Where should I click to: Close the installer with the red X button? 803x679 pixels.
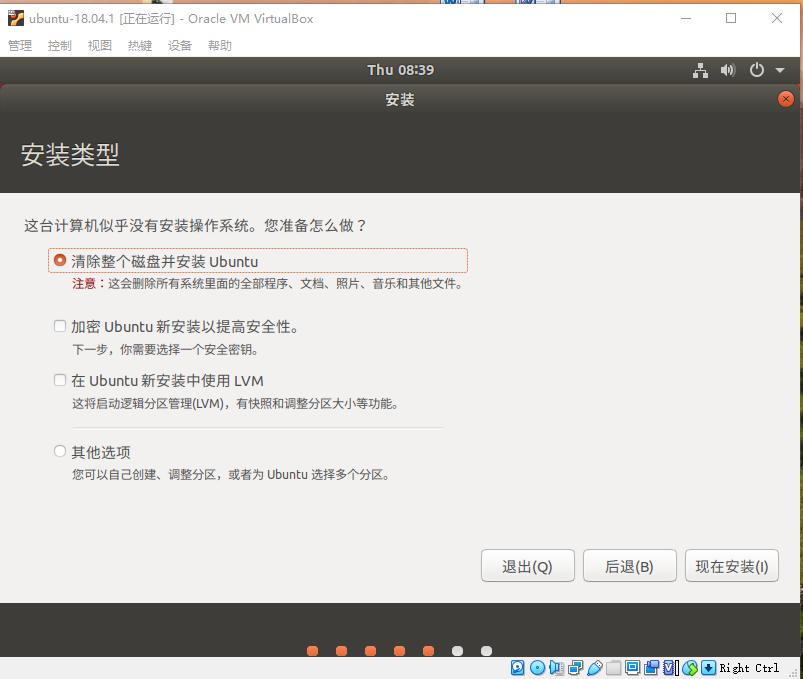pos(786,99)
